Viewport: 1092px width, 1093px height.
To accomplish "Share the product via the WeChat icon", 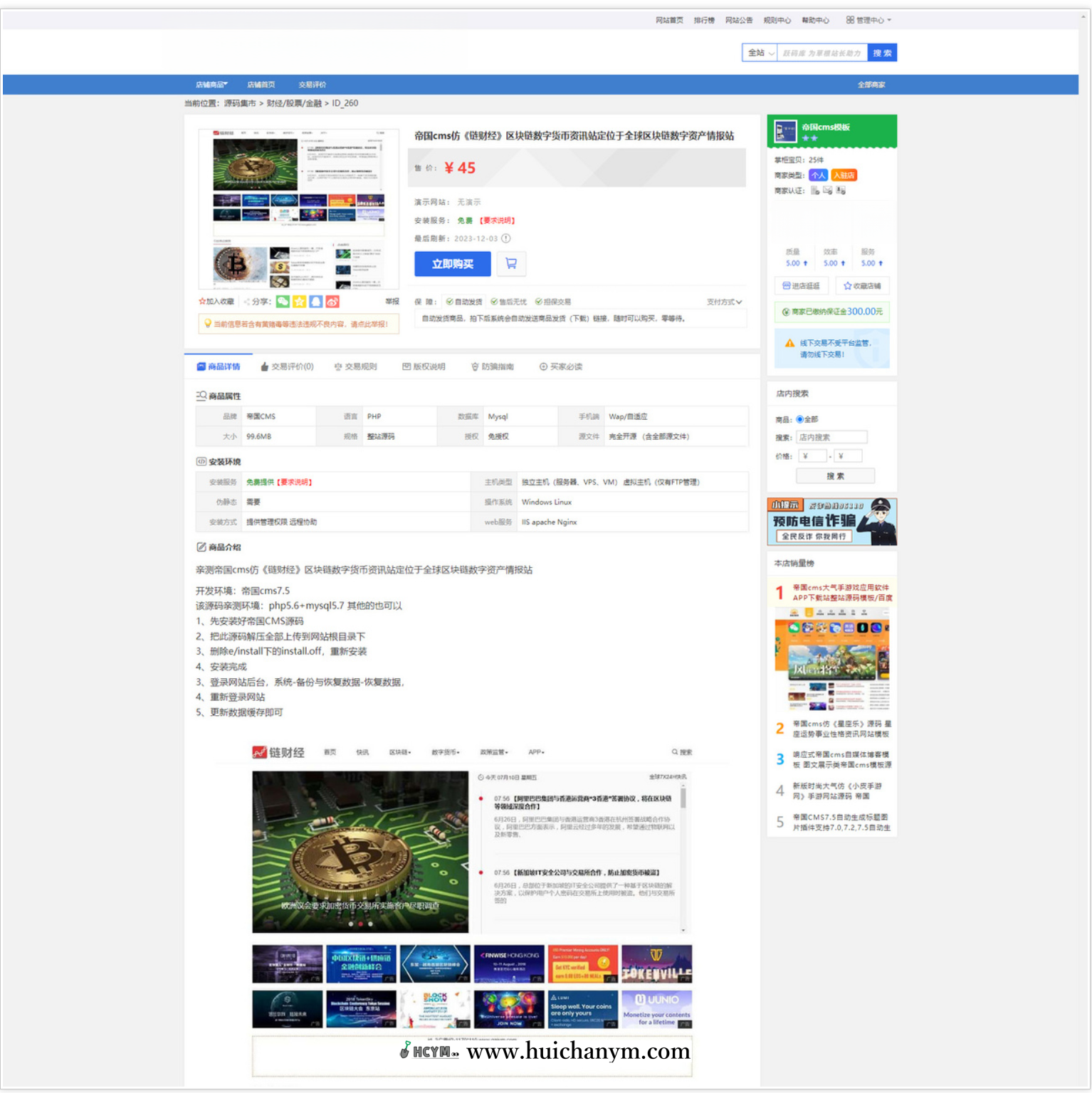I will click(283, 302).
